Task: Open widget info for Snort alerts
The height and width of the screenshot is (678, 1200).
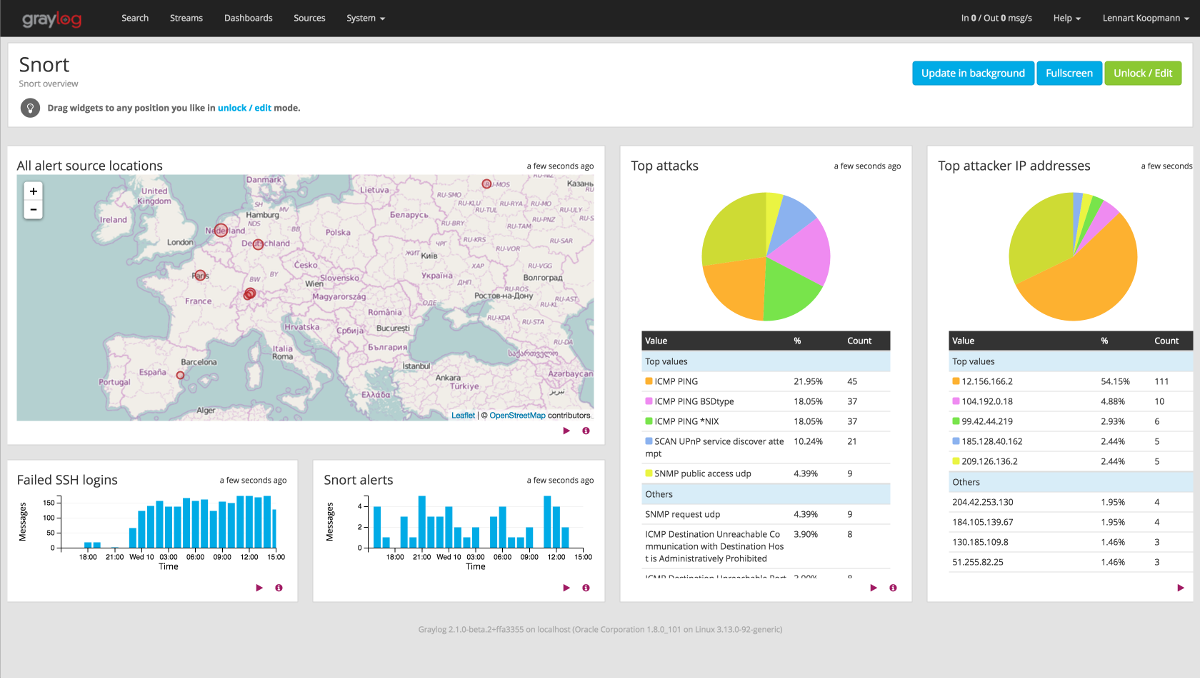Action: (x=585, y=588)
